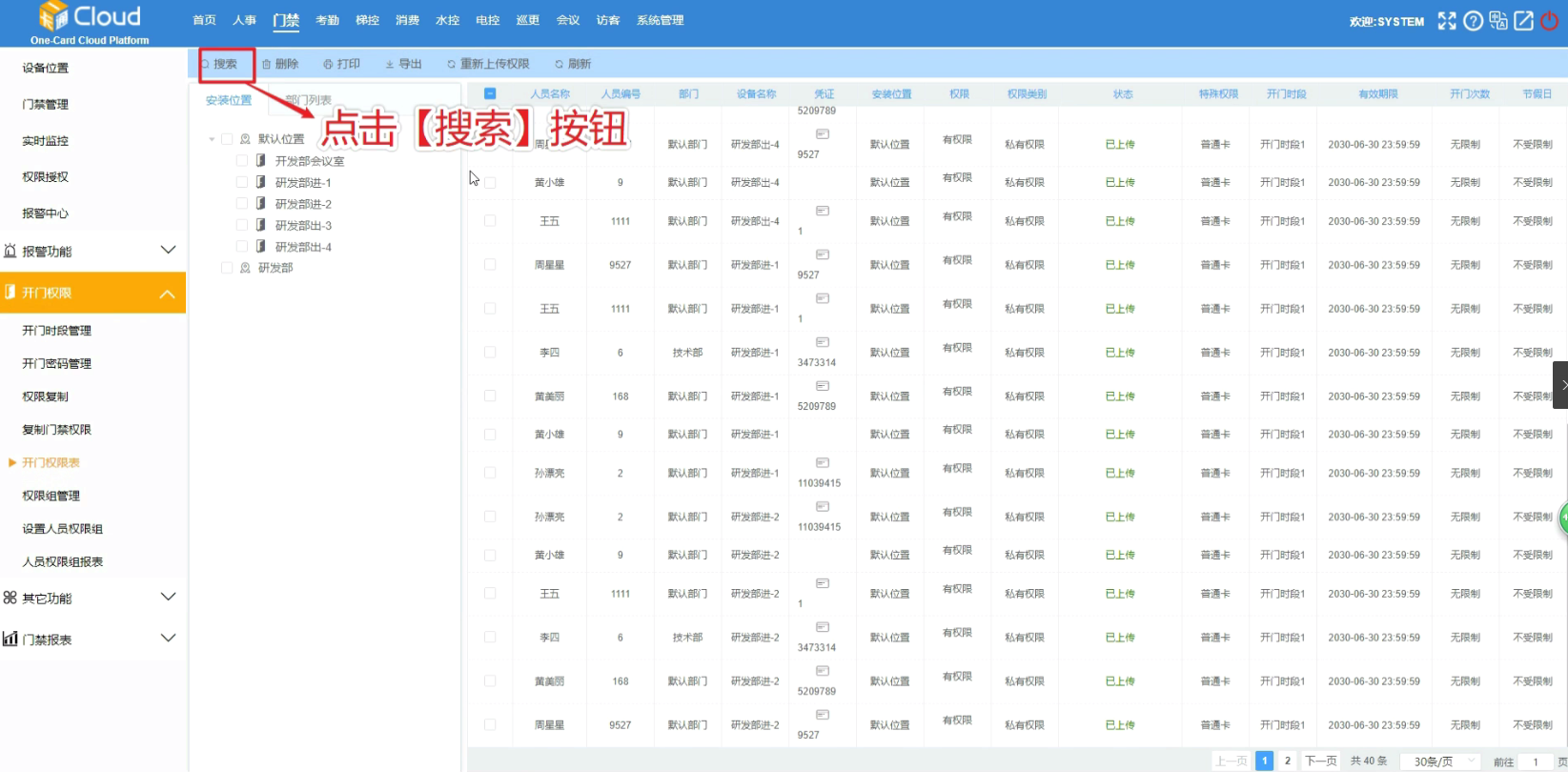Viewport: 1568px width, 772px height.
Task: Check the 研发部进-1 tree checkbox
Action: click(242, 182)
